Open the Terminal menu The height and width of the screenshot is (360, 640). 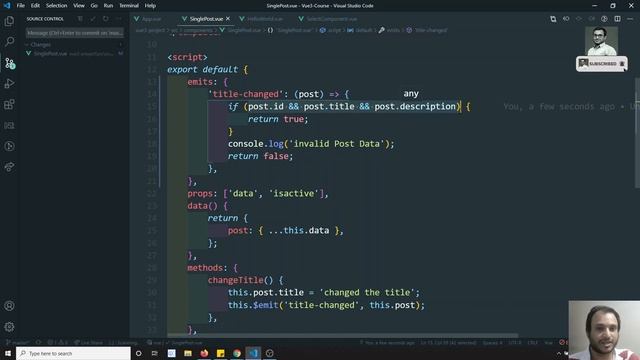pyautogui.click(x=129, y=6)
